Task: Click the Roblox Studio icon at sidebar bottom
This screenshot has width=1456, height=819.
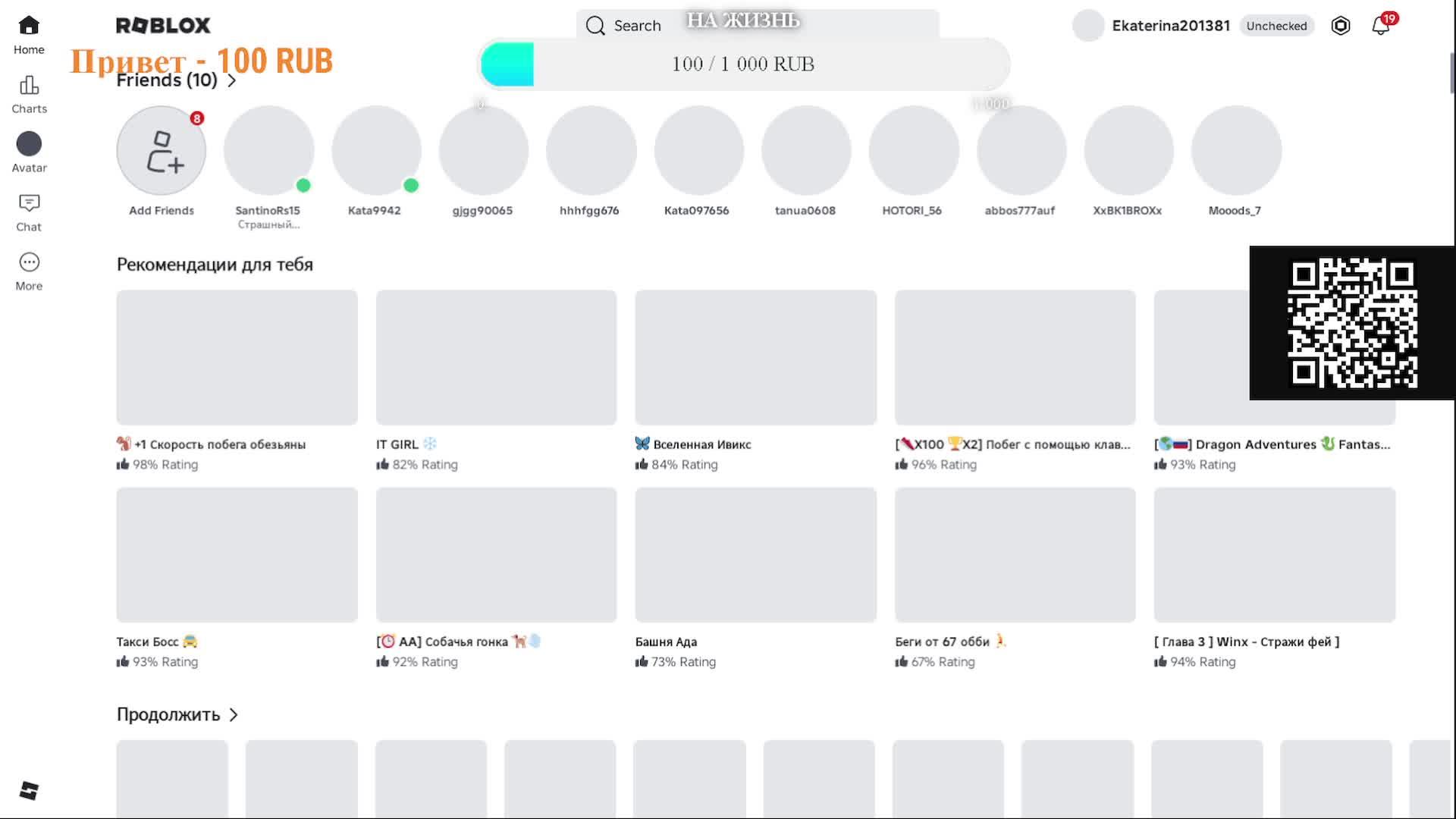Action: pos(29,790)
